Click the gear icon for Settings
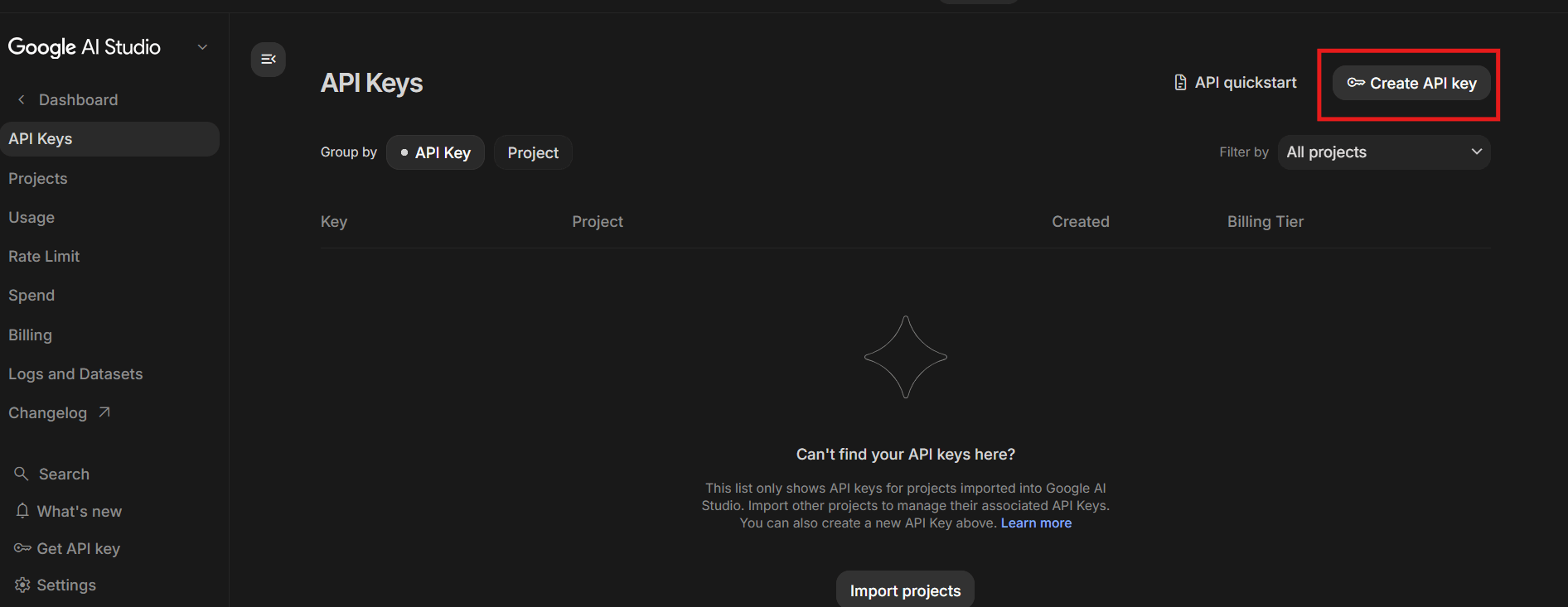 [22, 585]
